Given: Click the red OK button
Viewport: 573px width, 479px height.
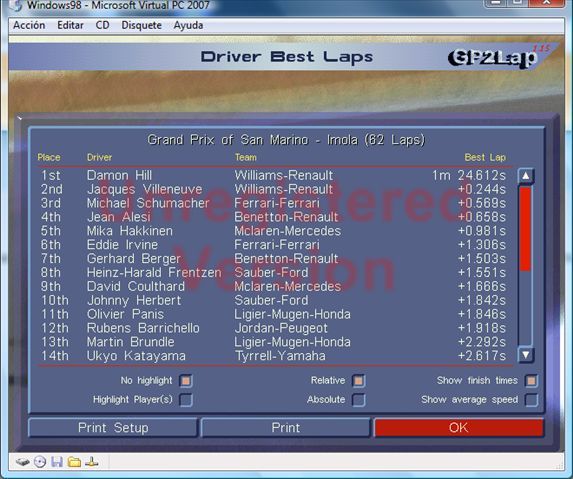Looking at the screenshot, I should pos(459,427).
